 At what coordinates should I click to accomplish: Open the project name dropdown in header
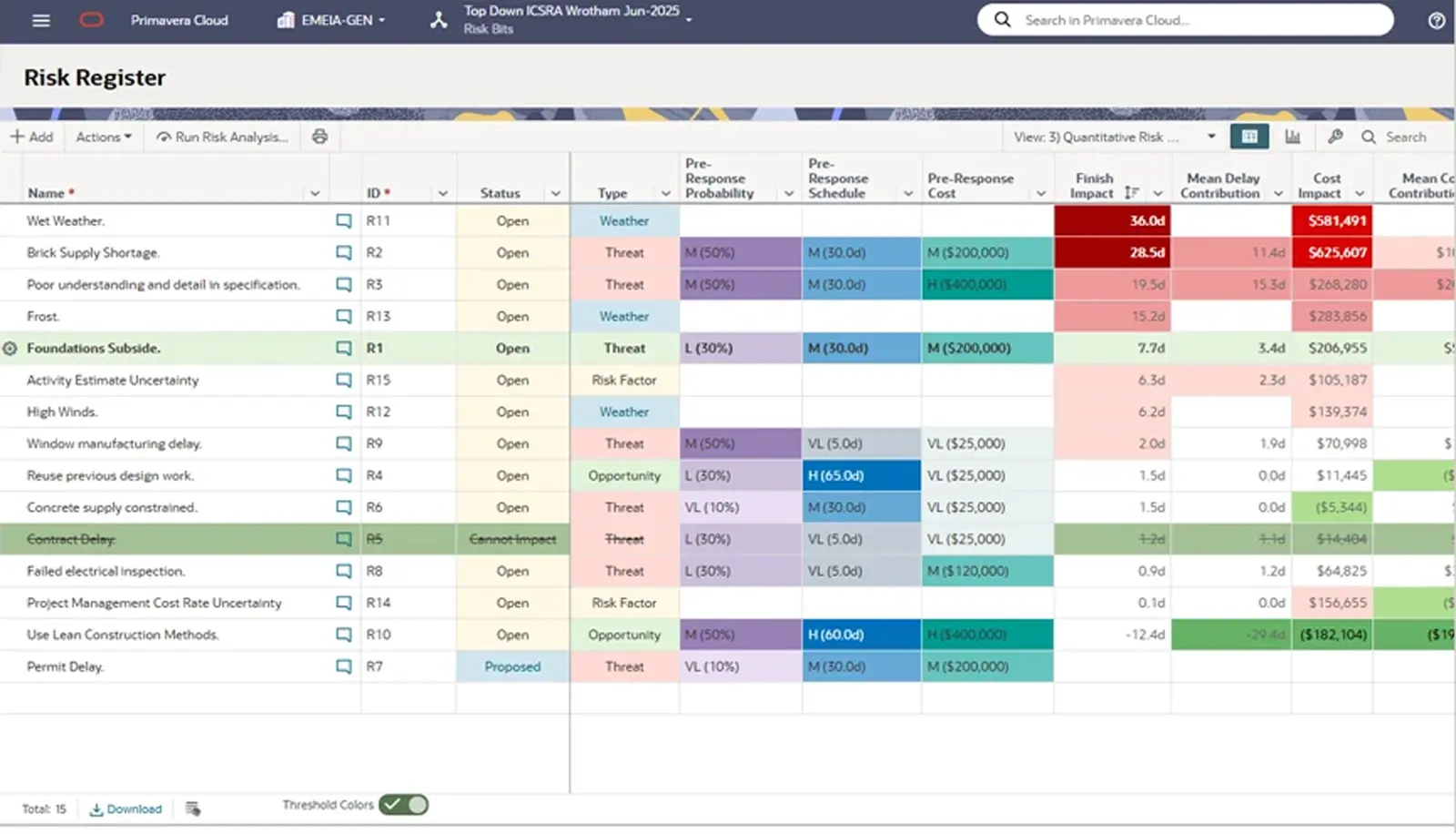pyautogui.click(x=689, y=19)
